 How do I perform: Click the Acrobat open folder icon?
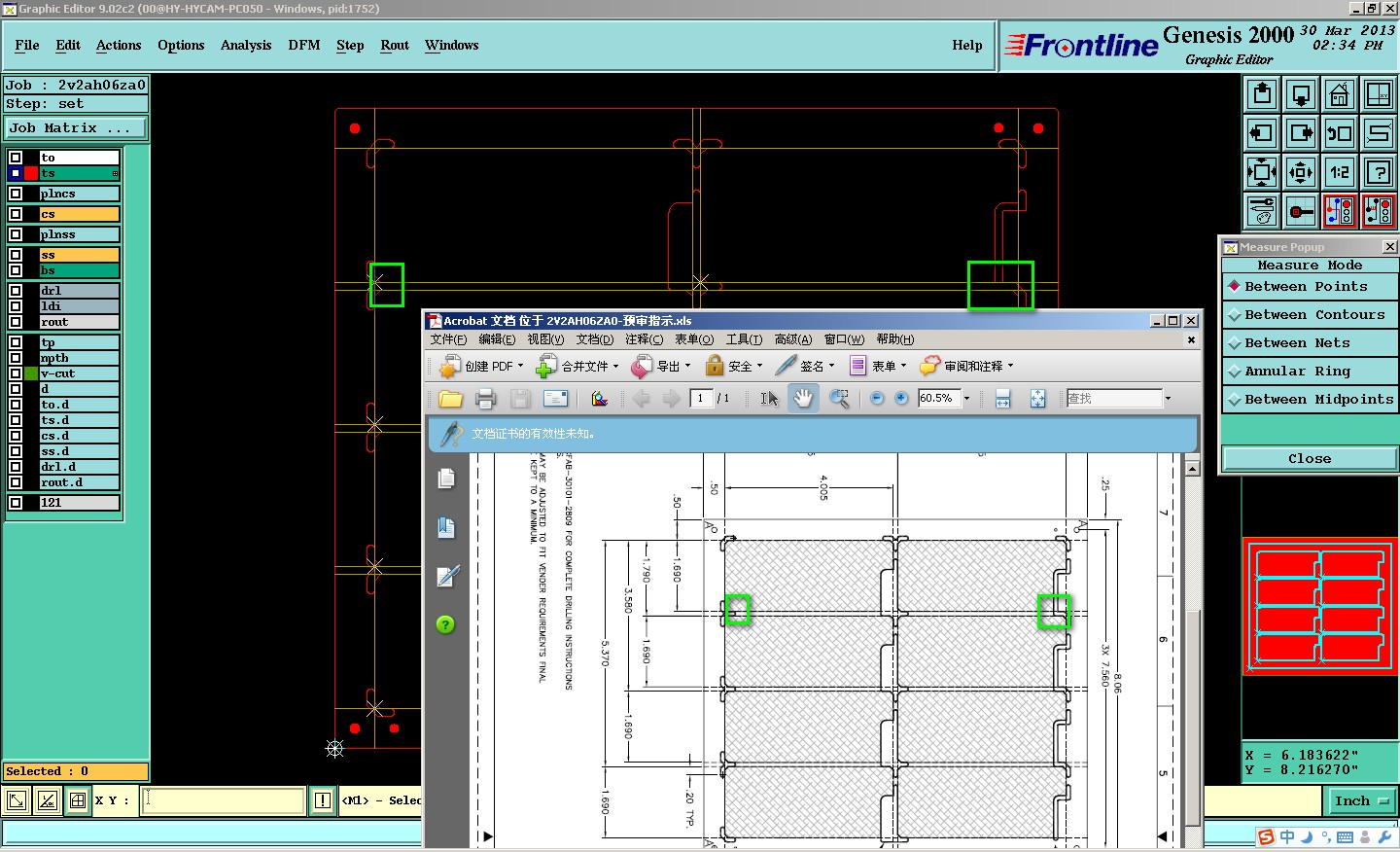coord(450,399)
